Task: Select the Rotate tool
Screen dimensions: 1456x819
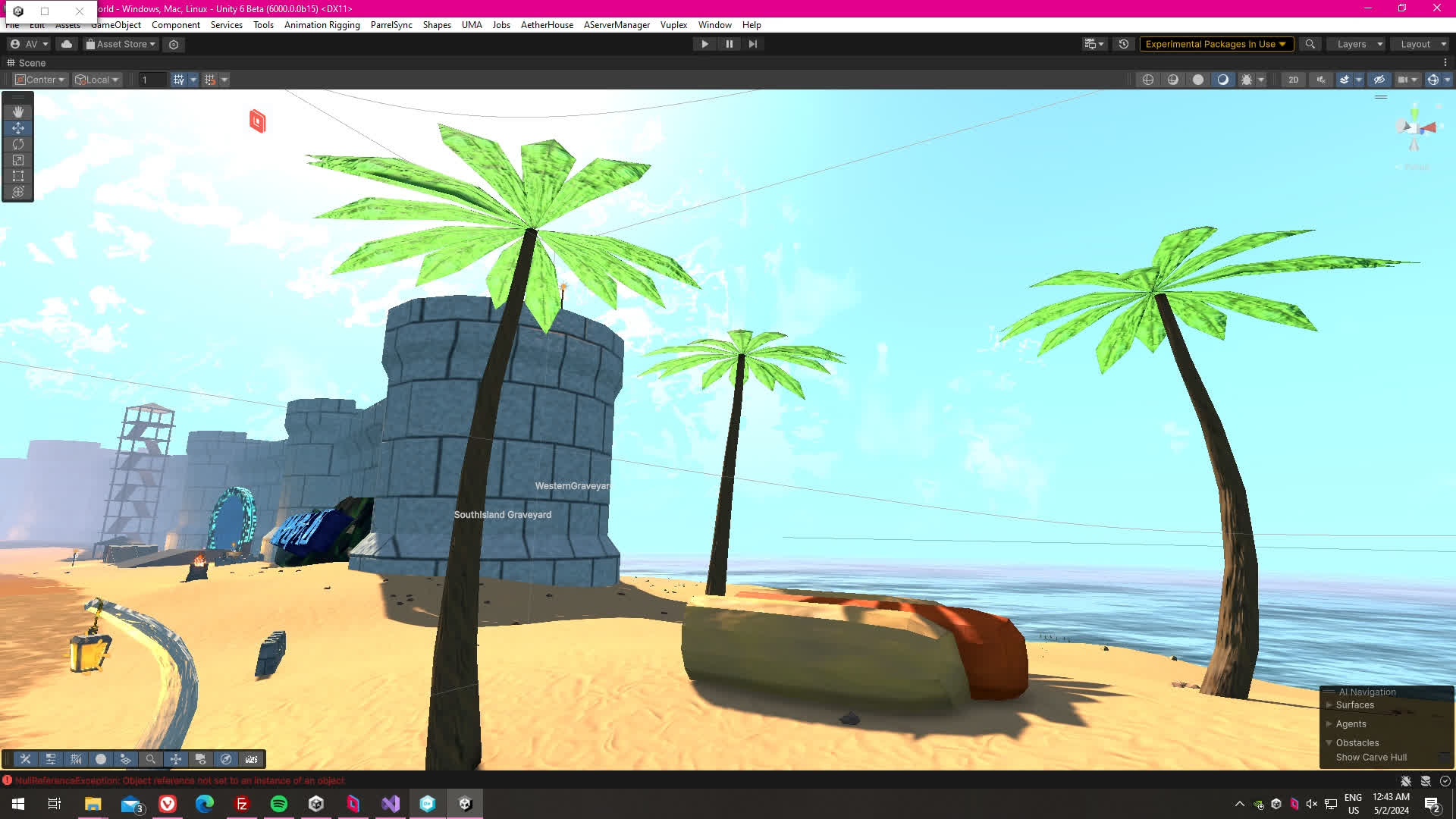Action: coord(18,144)
